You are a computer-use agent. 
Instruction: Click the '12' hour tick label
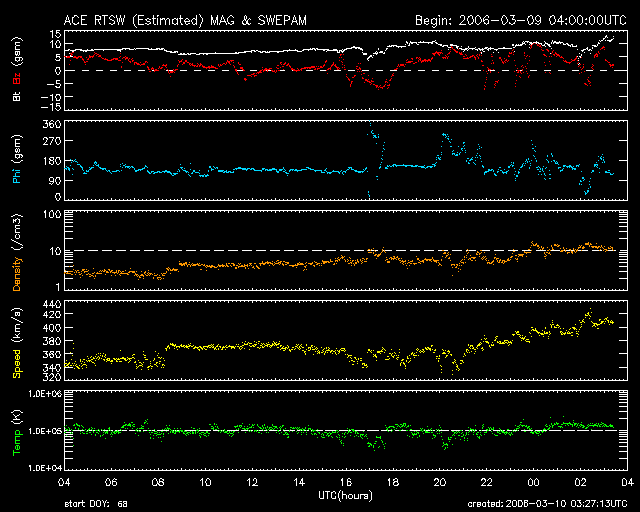click(x=252, y=482)
